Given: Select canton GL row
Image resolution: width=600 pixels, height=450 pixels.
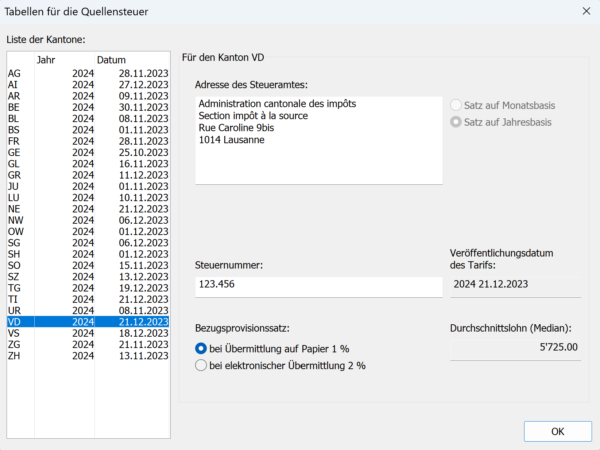Looking at the screenshot, I should point(88,163).
